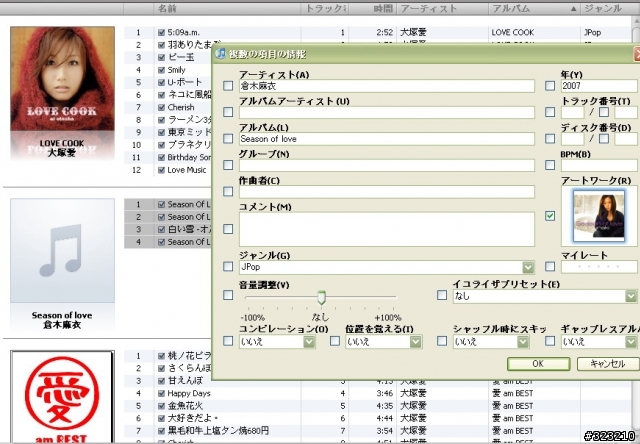Select the 大好きだよ track row
Screen dimensions: 640x444
[x=378, y=418]
